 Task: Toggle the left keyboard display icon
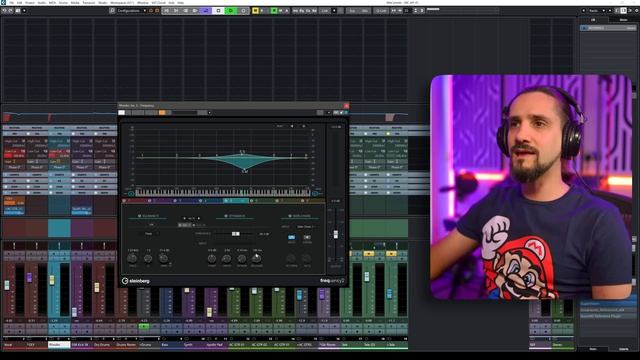click(x=131, y=193)
